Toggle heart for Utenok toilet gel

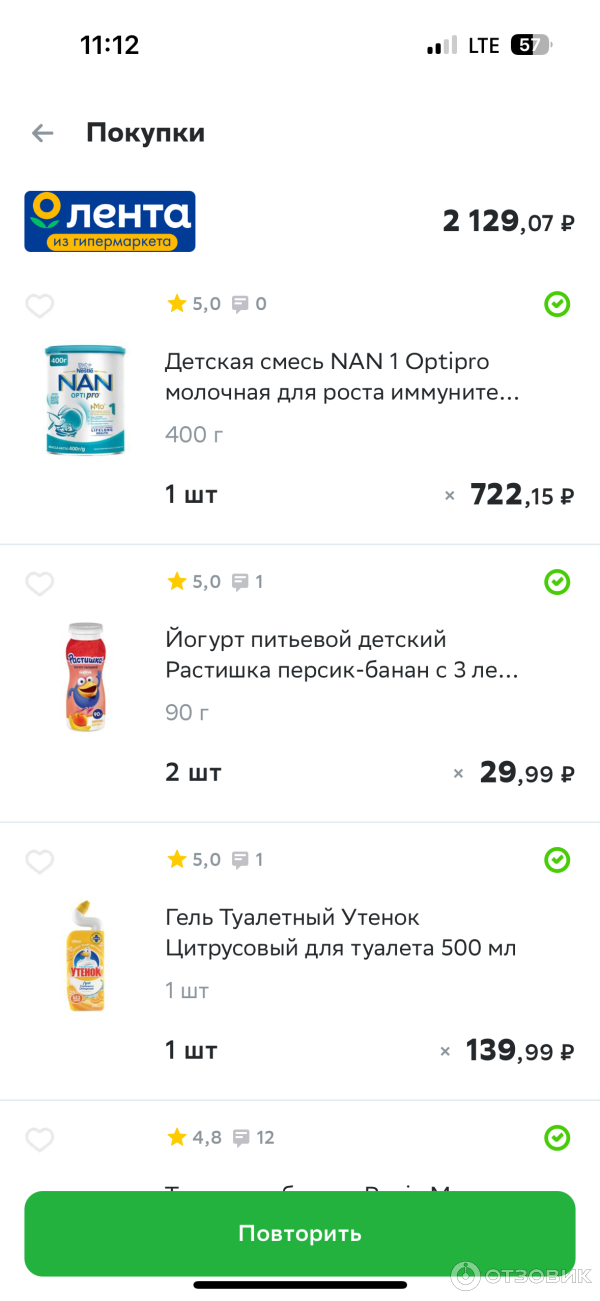tap(39, 862)
